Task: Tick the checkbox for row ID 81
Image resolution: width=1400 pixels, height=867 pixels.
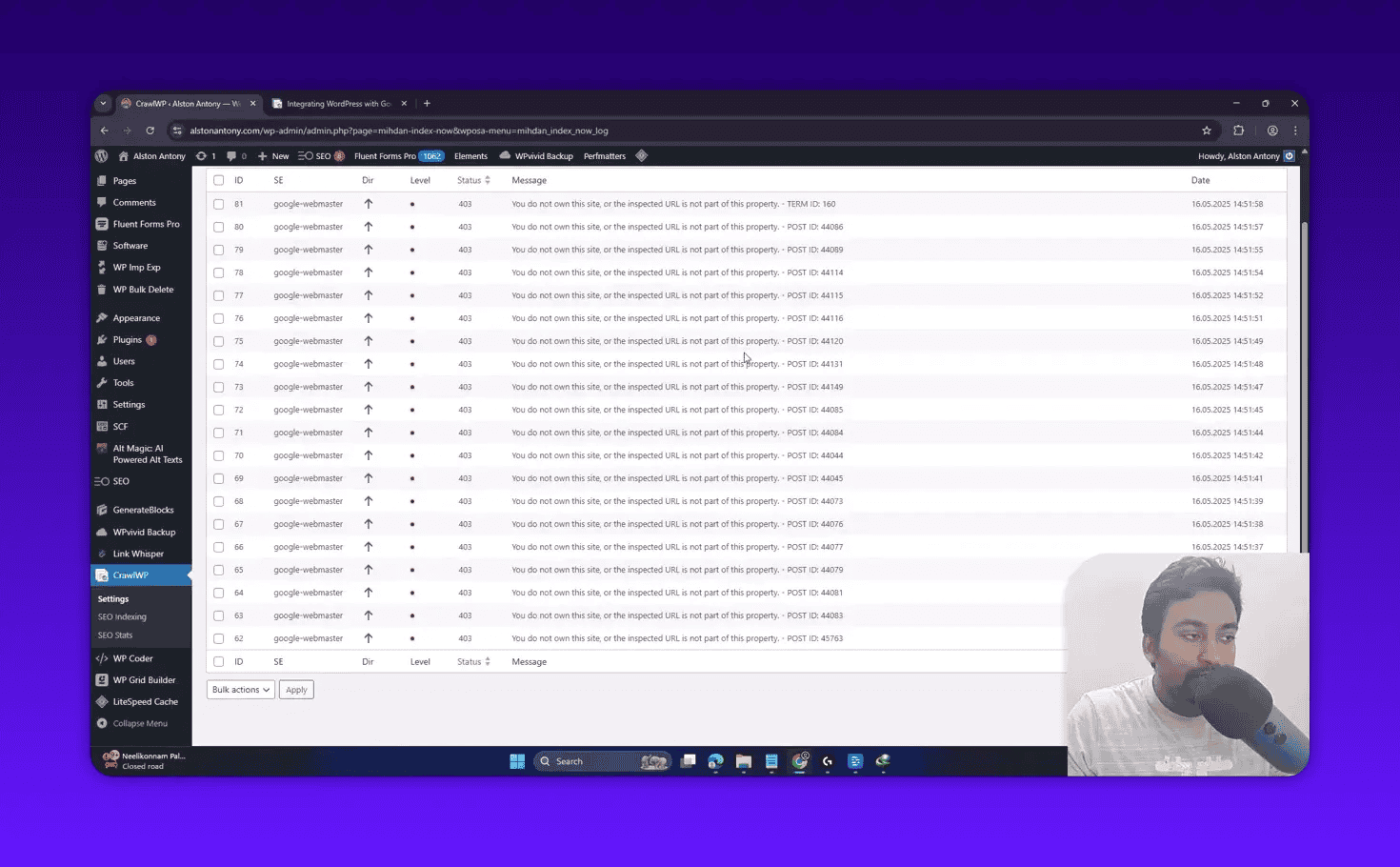Action: [x=218, y=203]
